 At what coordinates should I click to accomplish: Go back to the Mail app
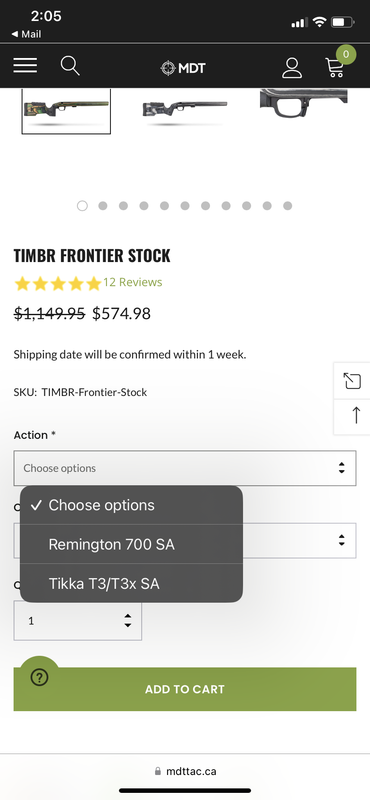point(27,34)
